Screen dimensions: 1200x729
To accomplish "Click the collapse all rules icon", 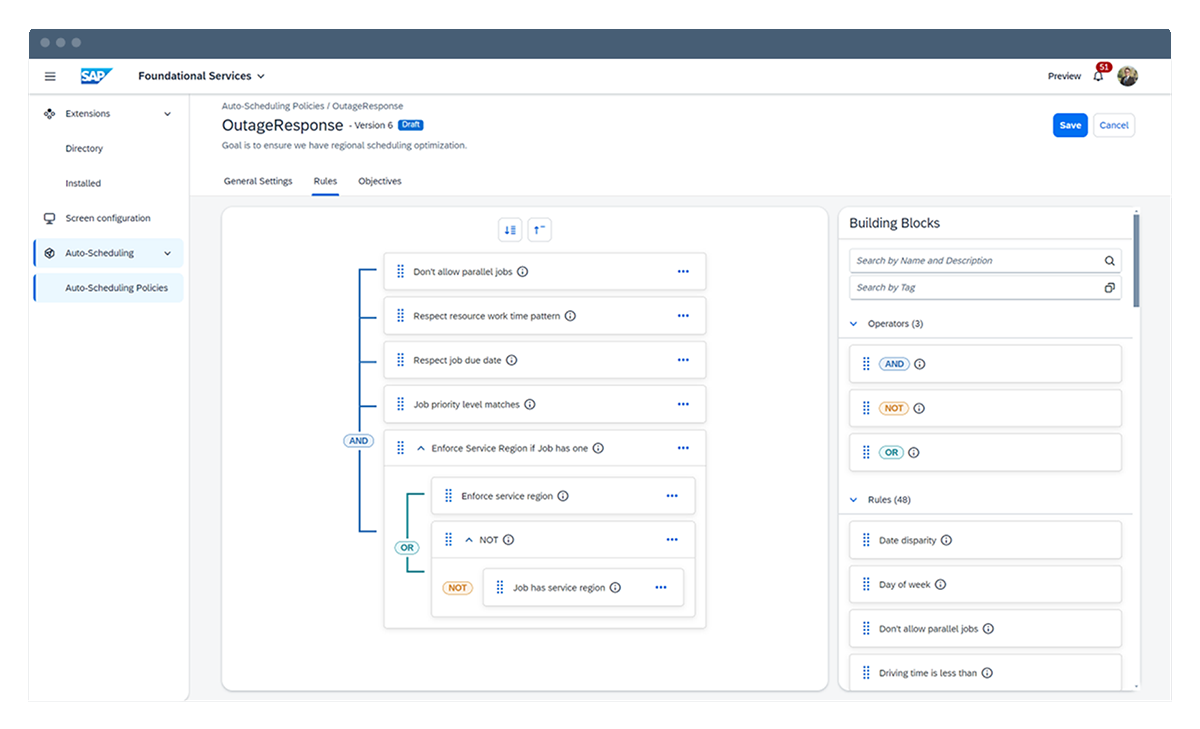I will [539, 230].
